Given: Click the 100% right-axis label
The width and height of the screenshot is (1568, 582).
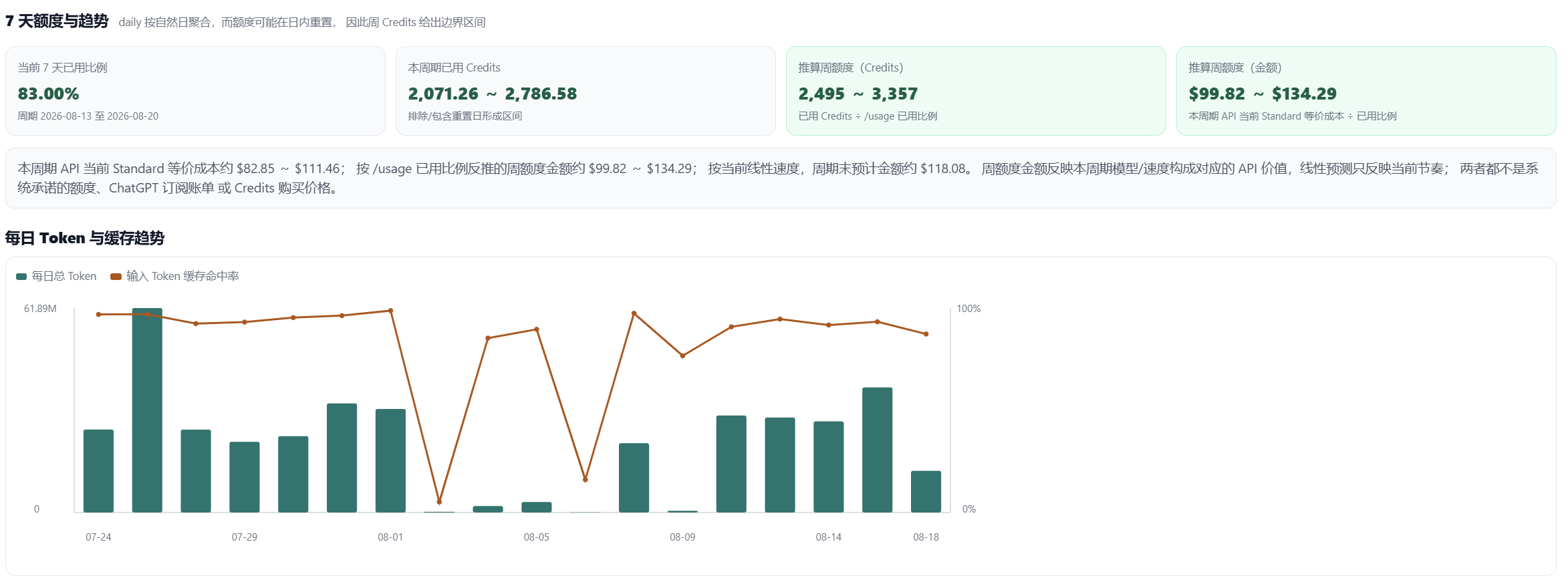Looking at the screenshot, I should click(968, 309).
